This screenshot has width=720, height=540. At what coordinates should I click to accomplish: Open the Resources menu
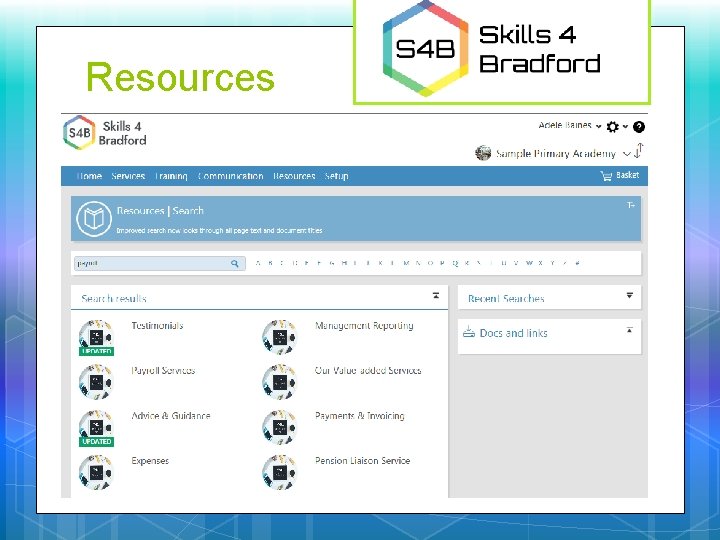(294, 176)
